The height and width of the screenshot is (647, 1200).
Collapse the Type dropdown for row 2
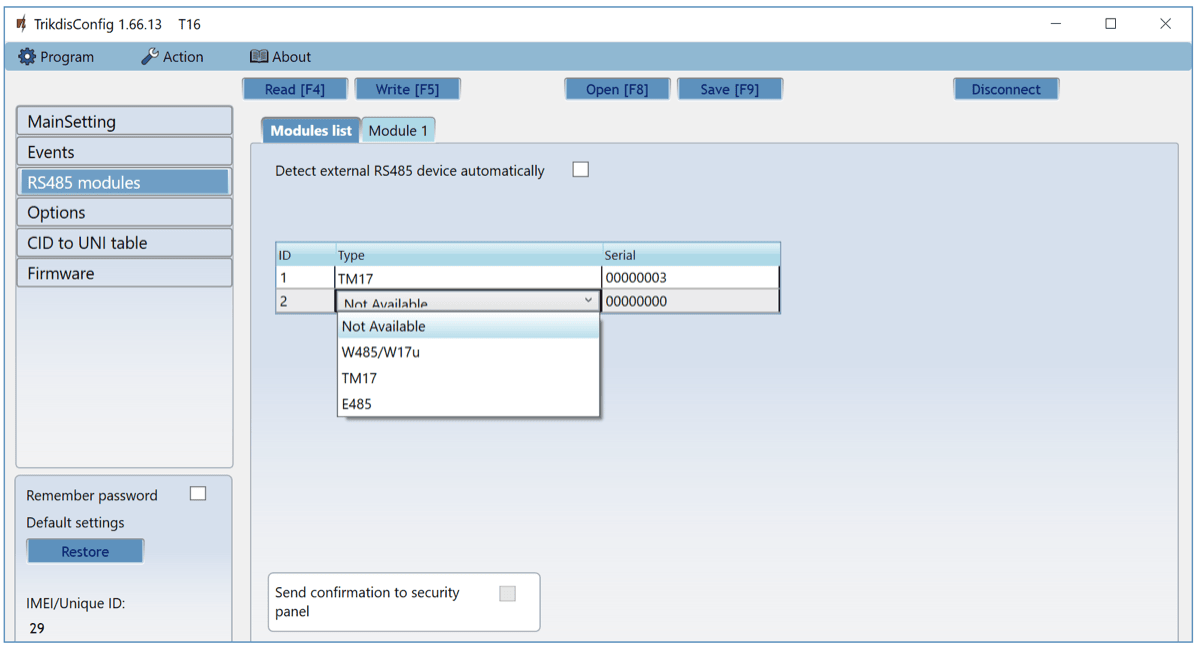tap(588, 301)
